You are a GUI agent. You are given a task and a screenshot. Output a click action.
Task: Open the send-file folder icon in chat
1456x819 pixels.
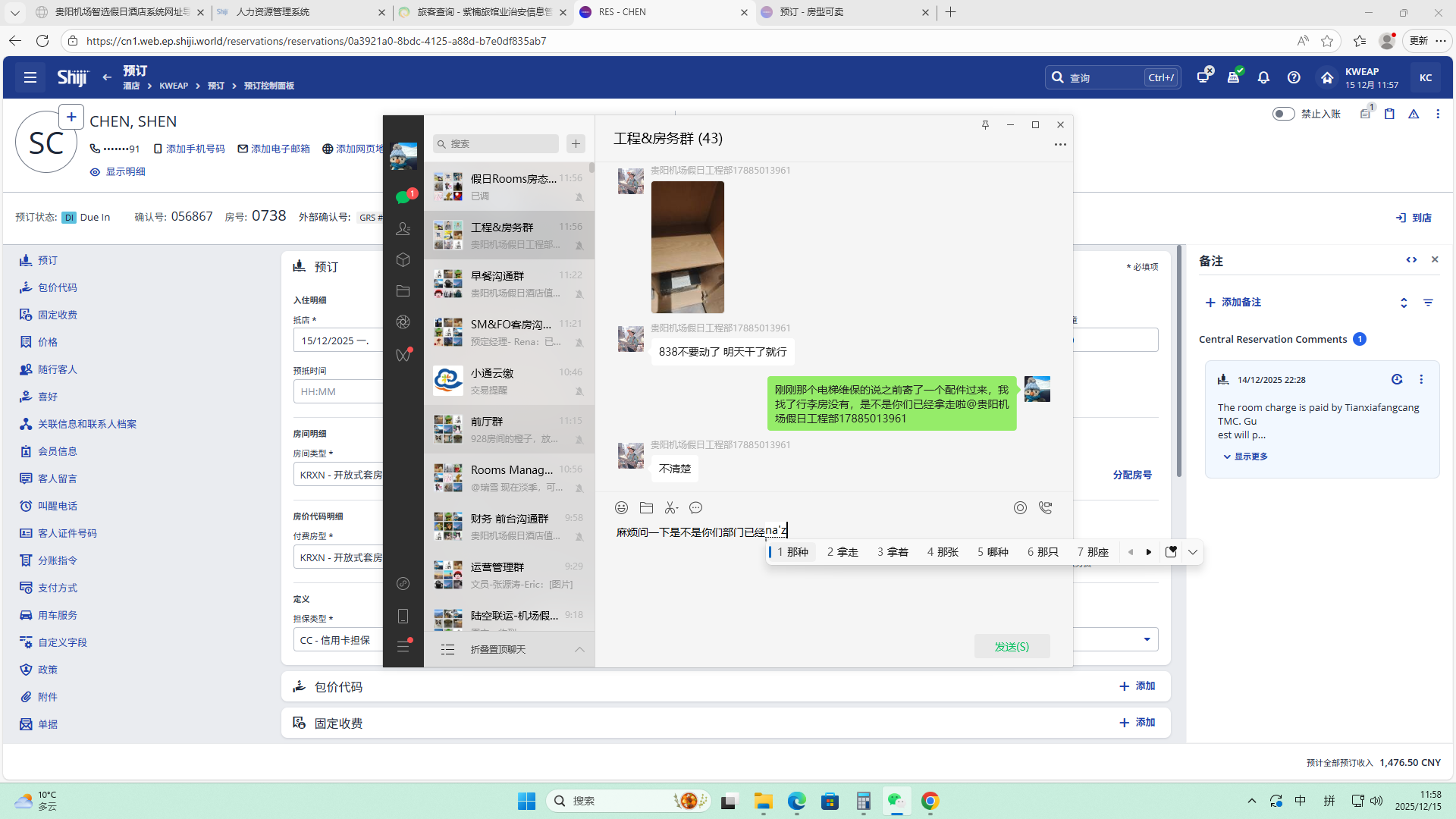coord(646,508)
